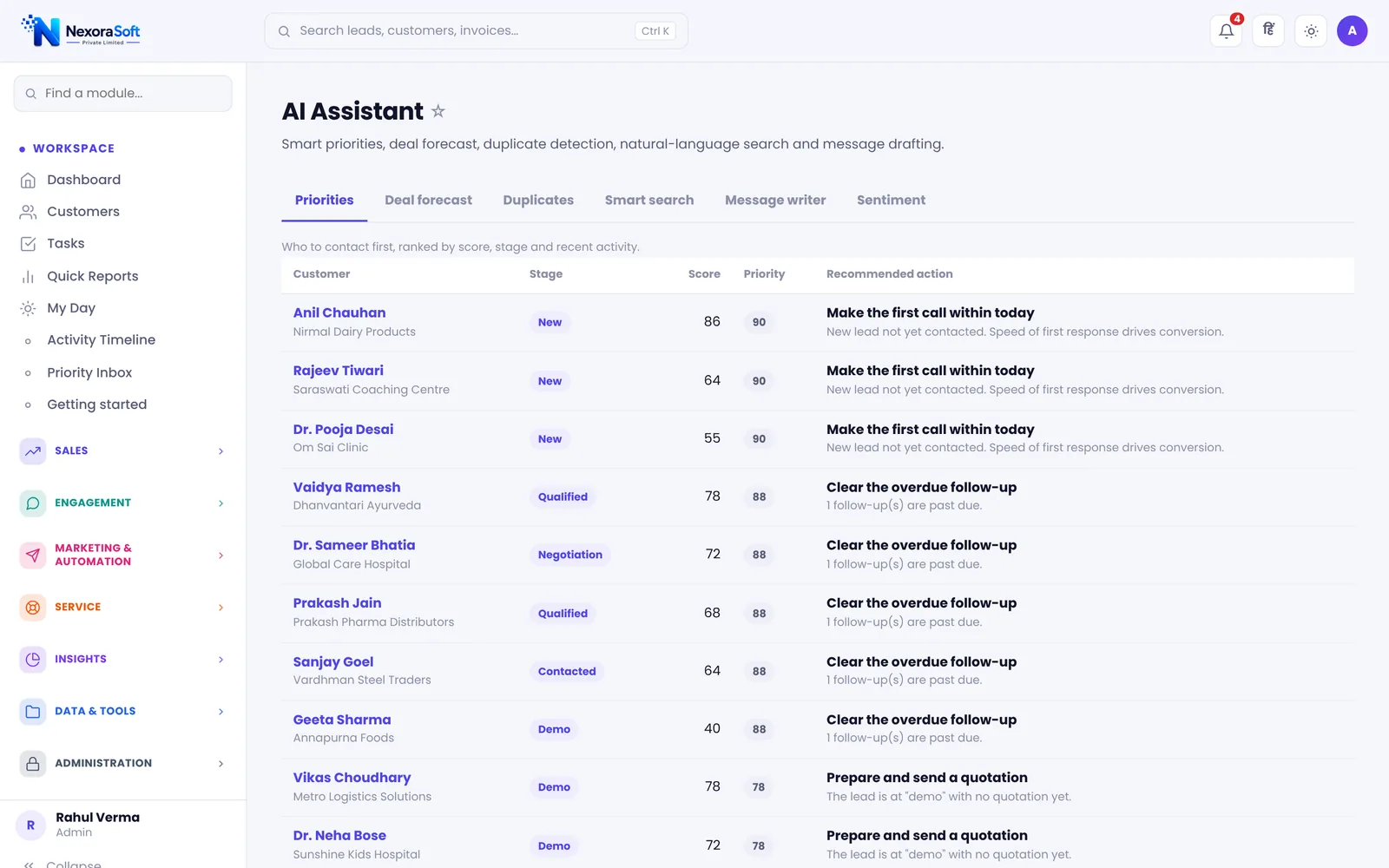The width and height of the screenshot is (1389, 868).
Task: Switch to the Duplicates tab
Action: tap(538, 201)
